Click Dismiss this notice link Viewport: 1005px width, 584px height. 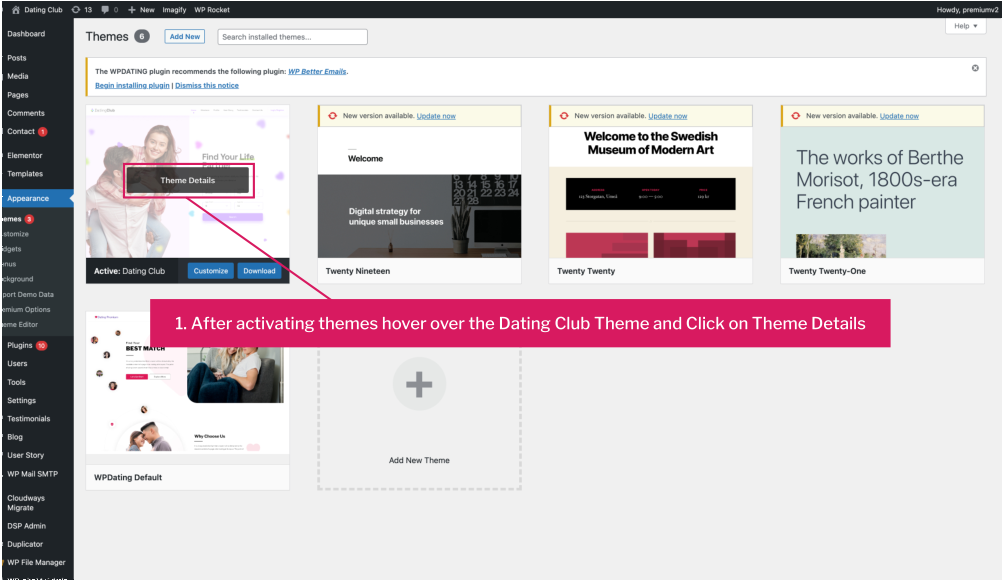207,85
